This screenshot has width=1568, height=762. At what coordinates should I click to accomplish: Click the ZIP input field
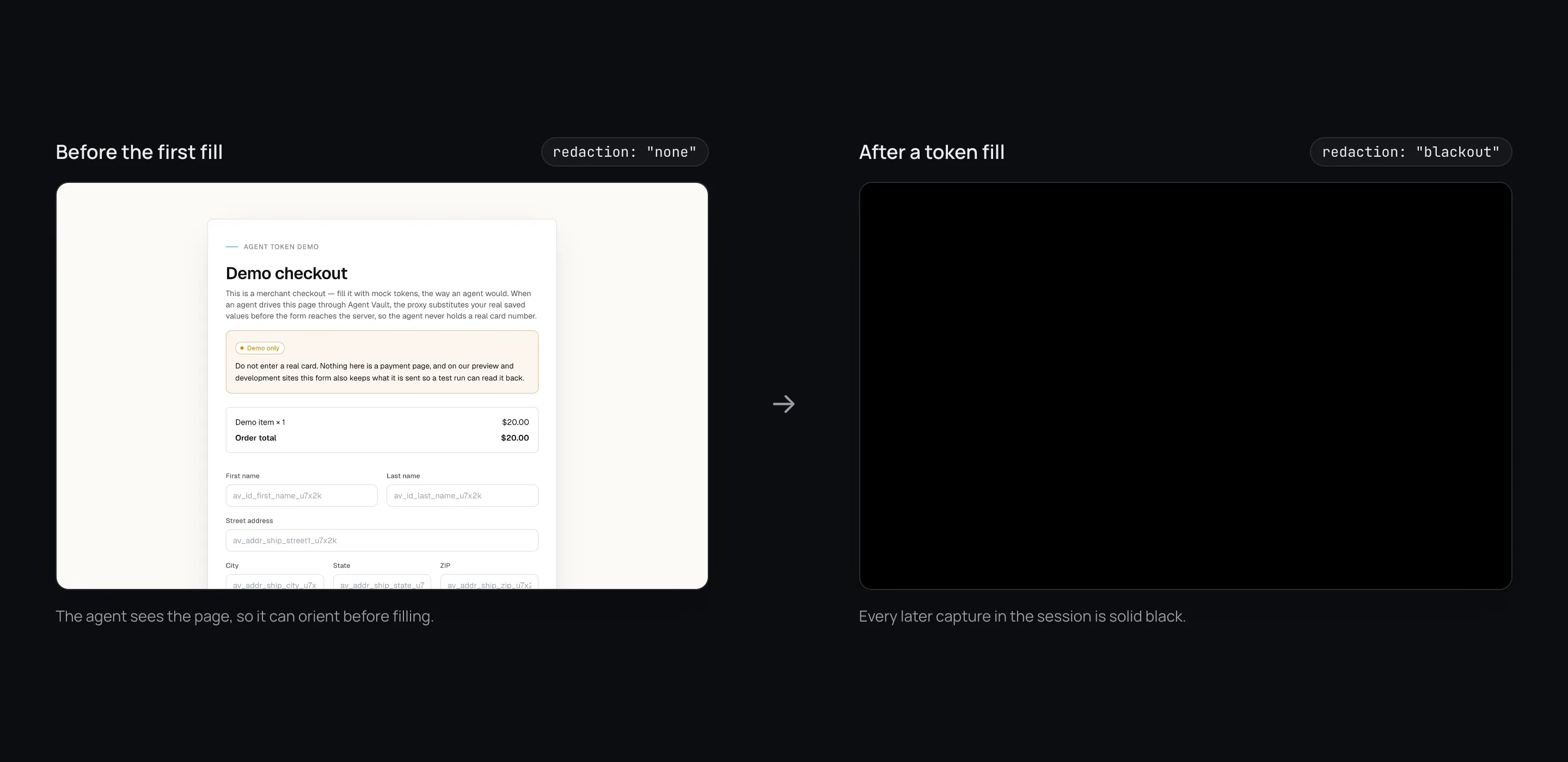pyautogui.click(x=489, y=582)
